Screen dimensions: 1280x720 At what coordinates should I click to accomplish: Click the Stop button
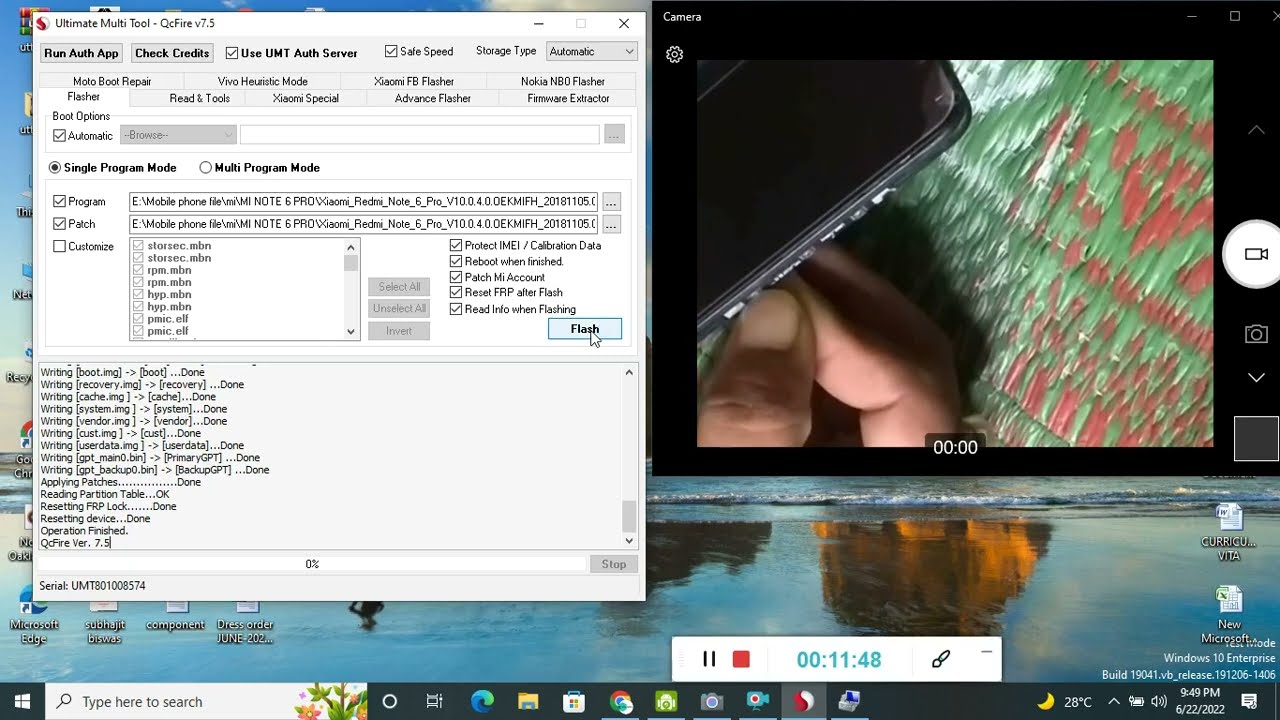(614, 564)
